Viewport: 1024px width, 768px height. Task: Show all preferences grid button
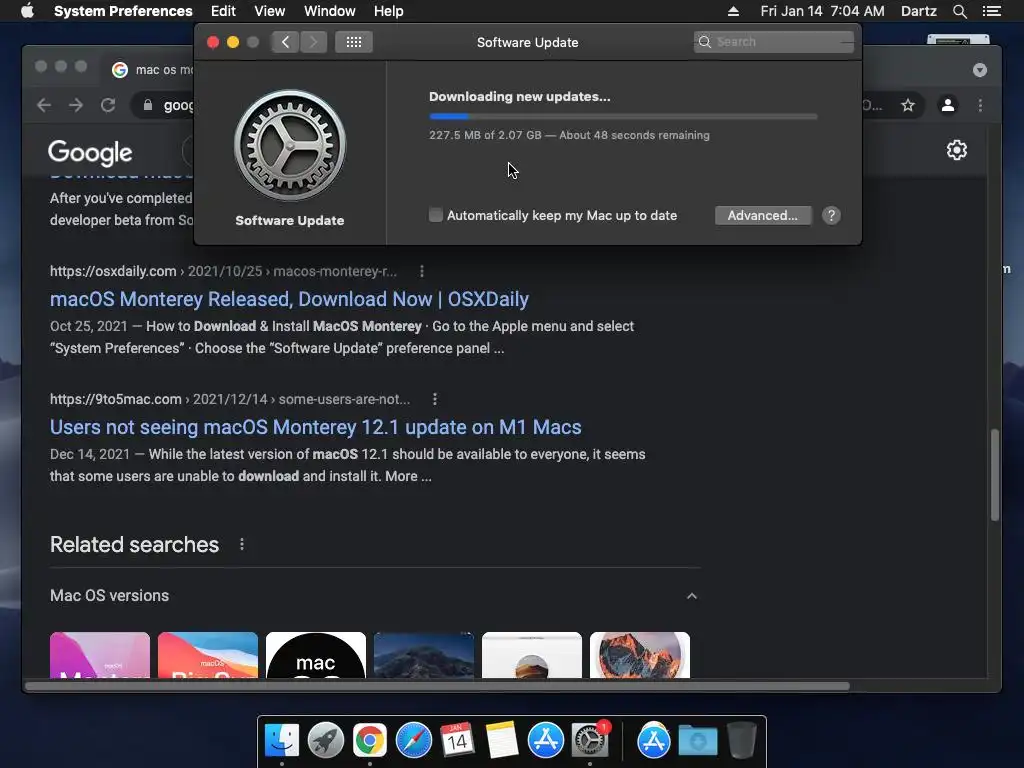(354, 42)
